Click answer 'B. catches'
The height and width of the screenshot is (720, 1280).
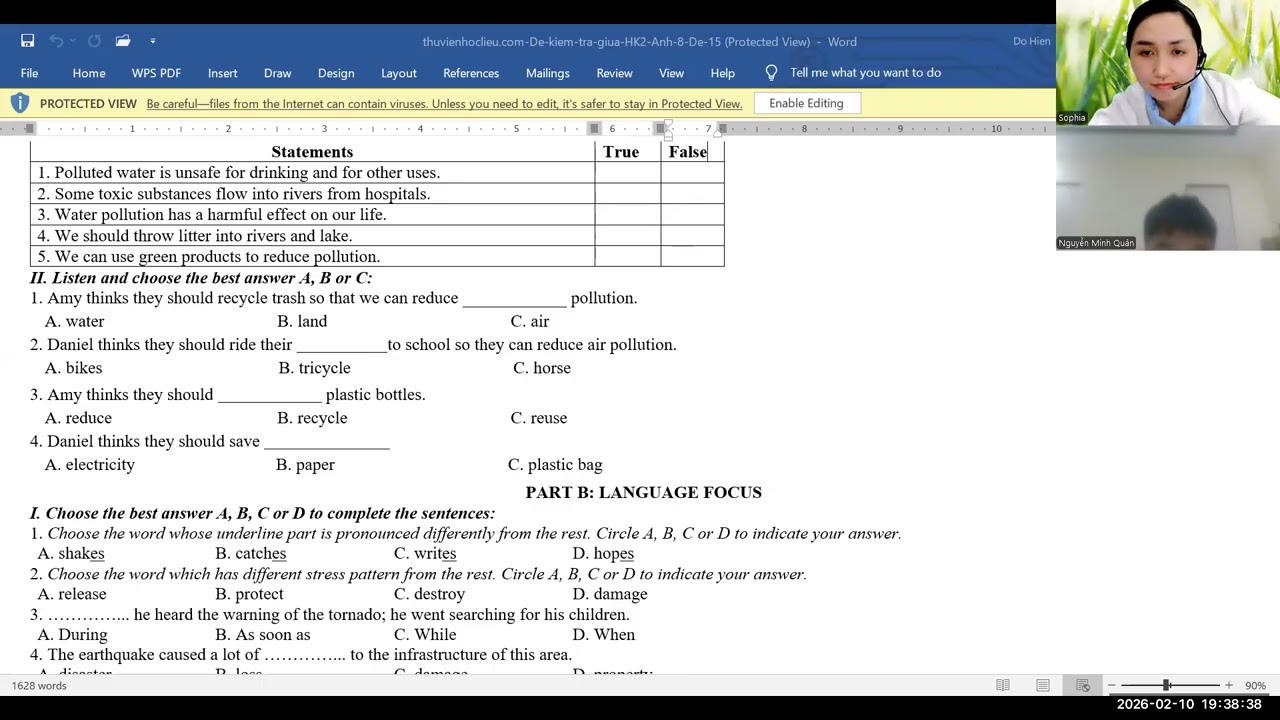[250, 554]
